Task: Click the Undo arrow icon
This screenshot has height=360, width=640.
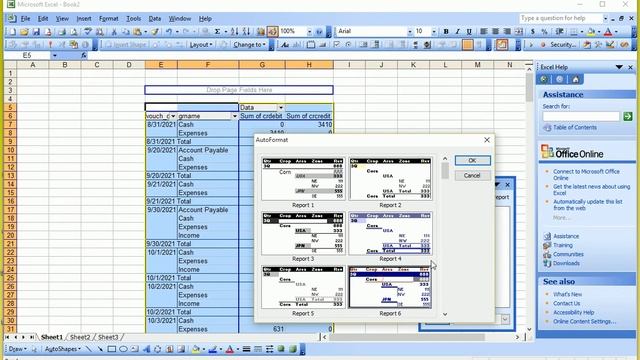Action: [169, 31]
